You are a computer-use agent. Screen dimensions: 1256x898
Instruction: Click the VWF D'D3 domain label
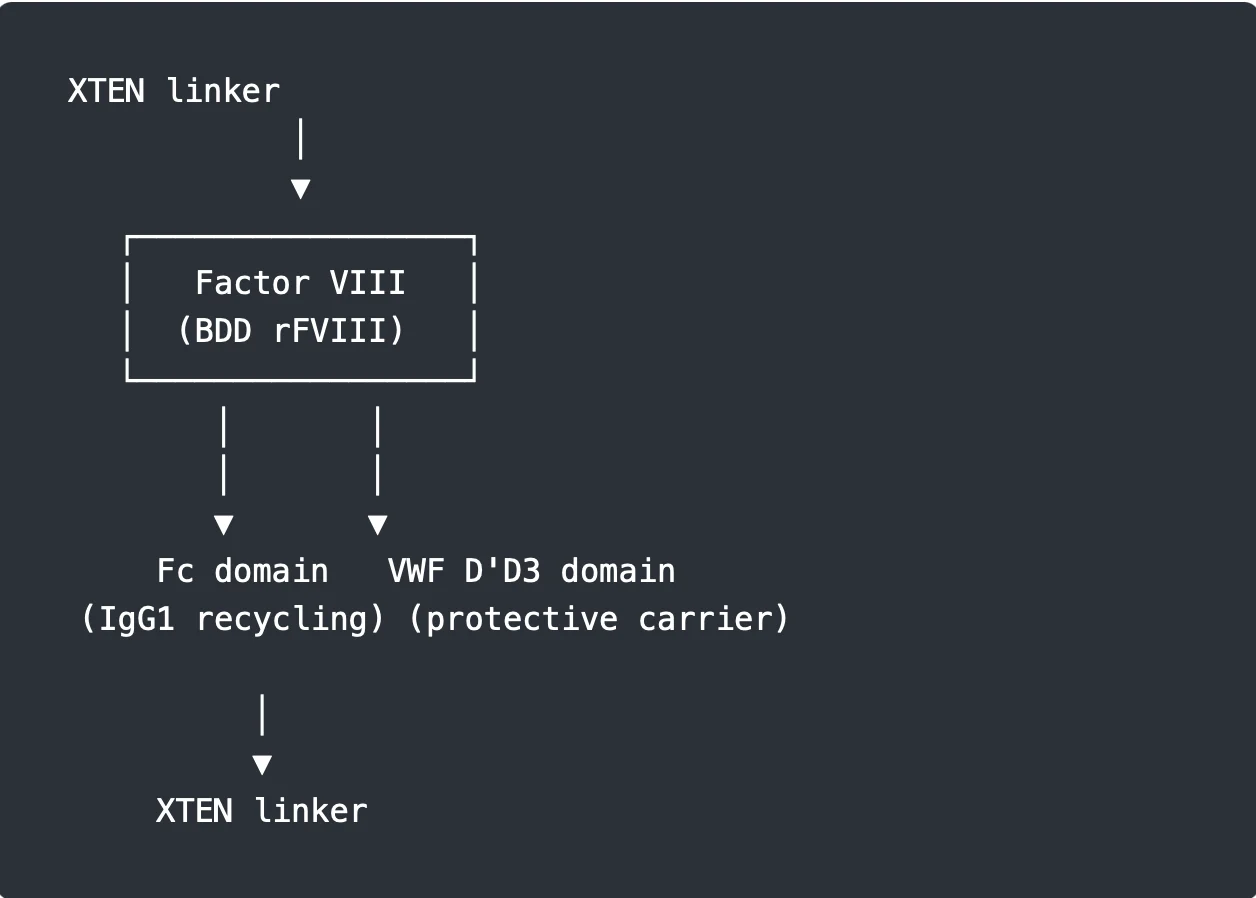click(531, 571)
